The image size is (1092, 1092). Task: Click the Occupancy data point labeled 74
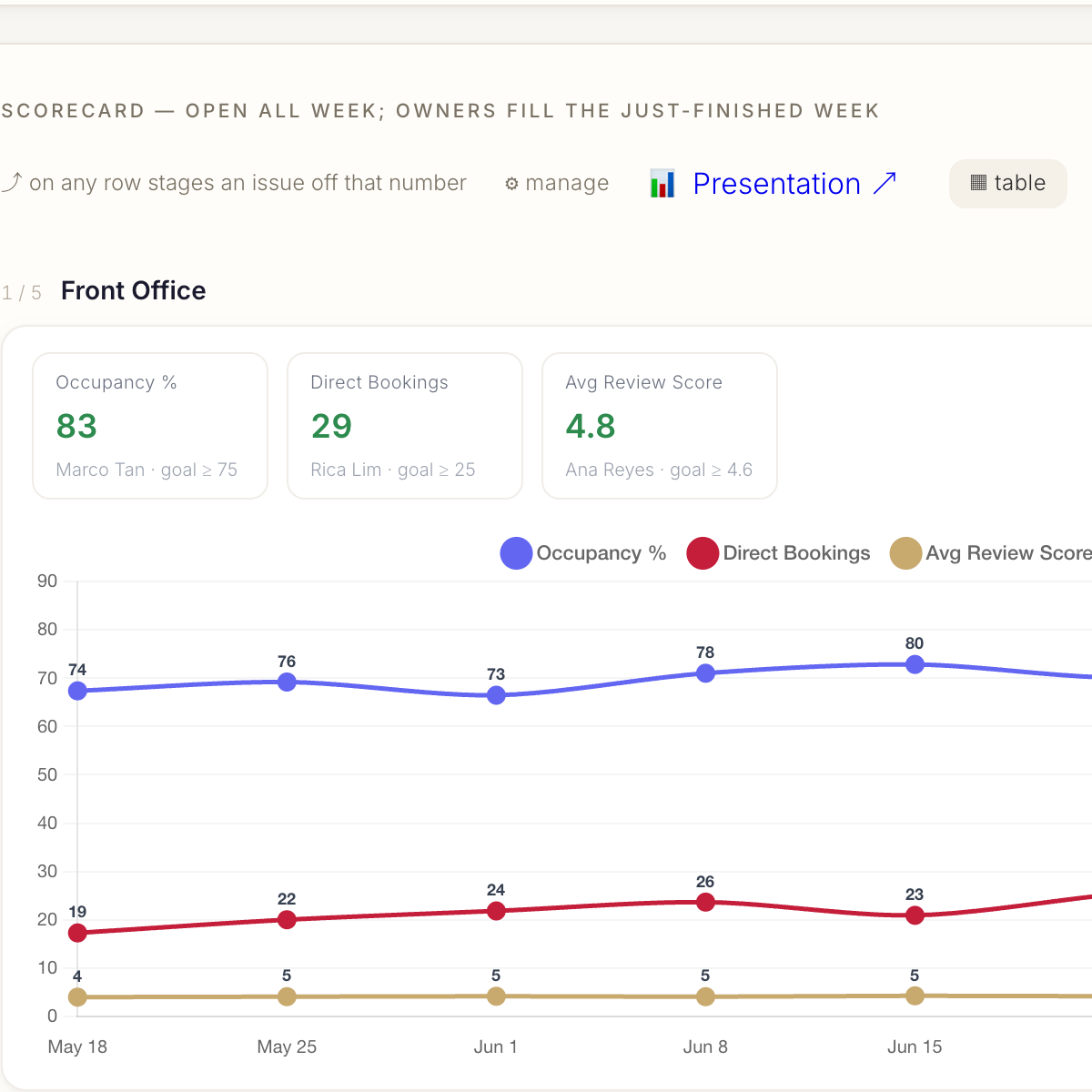pyautogui.click(x=77, y=691)
